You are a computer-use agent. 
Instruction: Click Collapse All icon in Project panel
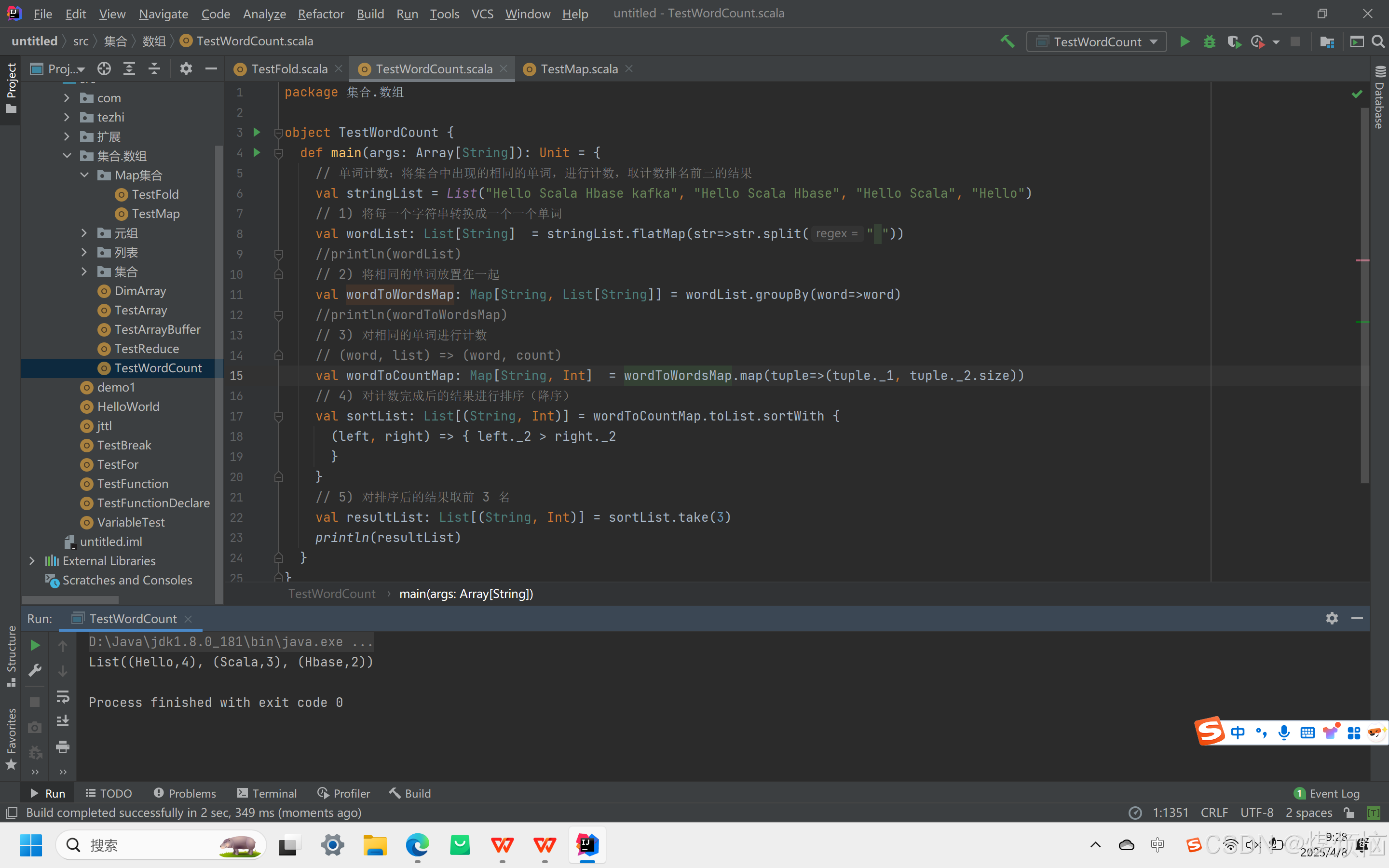(154, 69)
